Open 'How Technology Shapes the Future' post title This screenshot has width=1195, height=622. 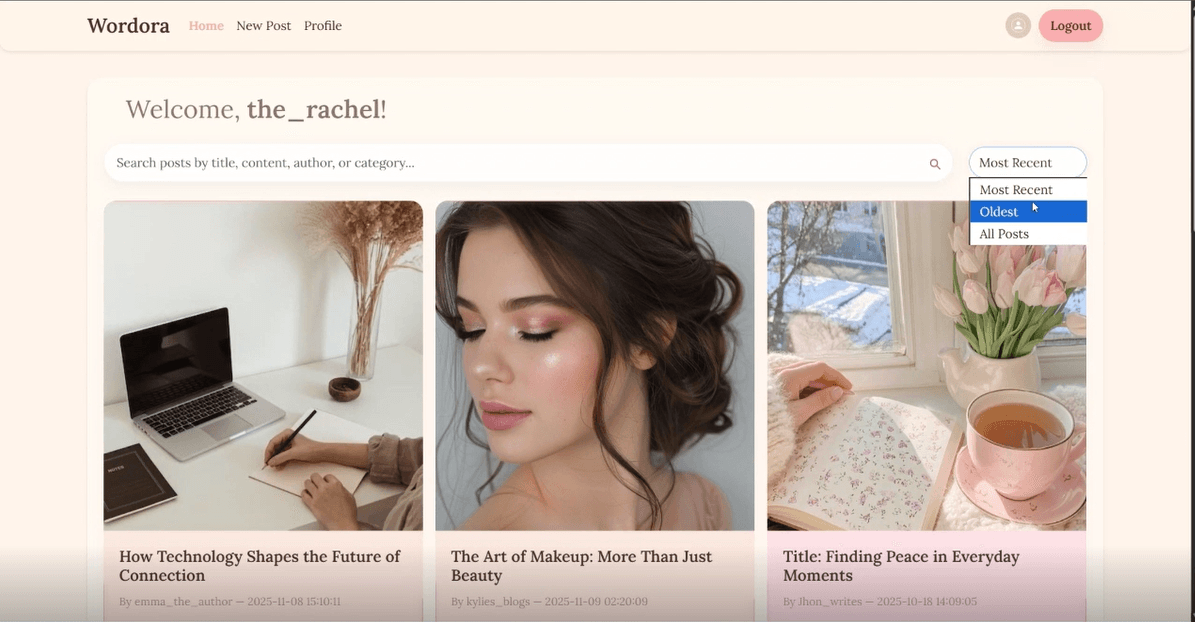tap(259, 566)
